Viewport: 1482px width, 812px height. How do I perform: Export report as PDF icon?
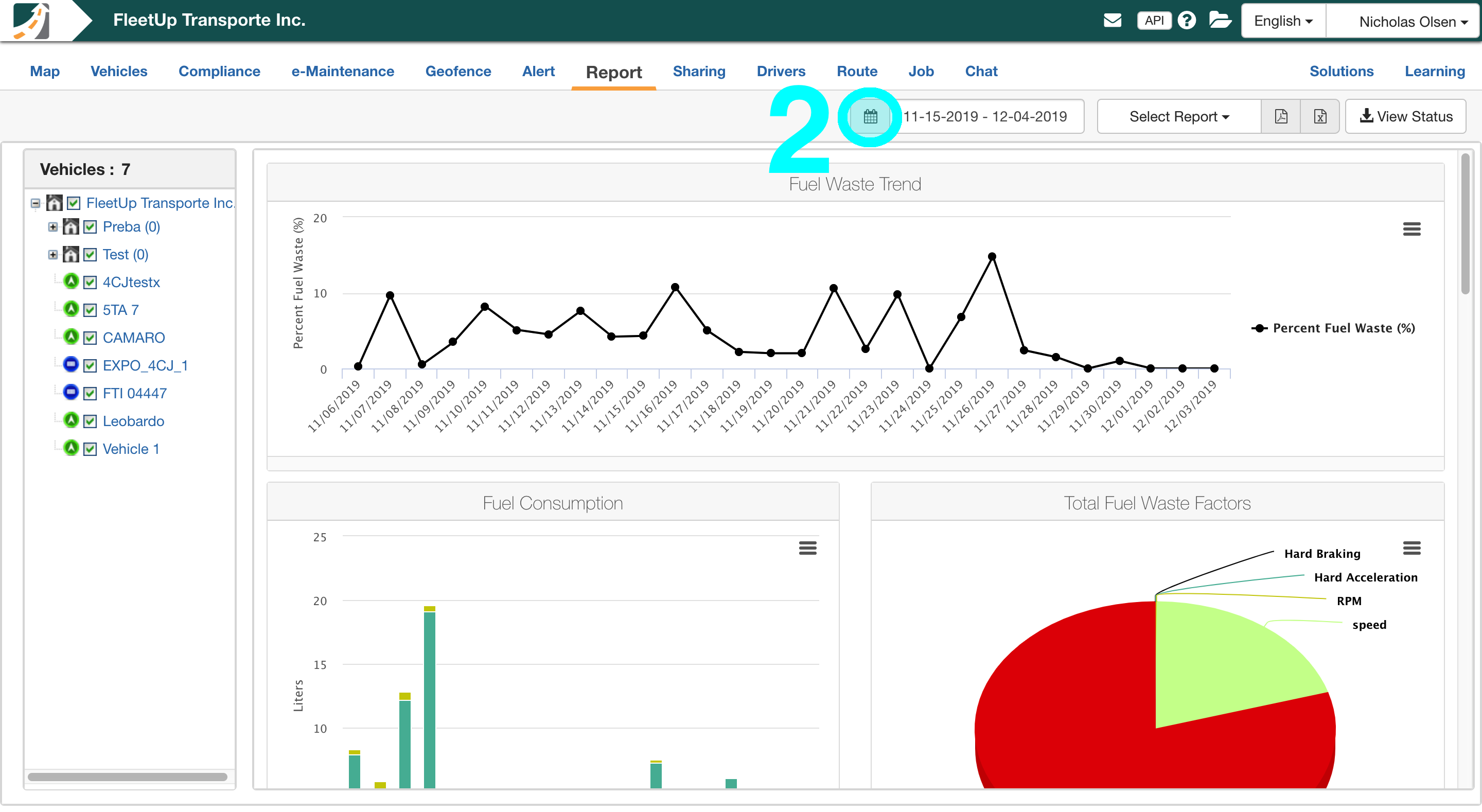click(x=1281, y=117)
